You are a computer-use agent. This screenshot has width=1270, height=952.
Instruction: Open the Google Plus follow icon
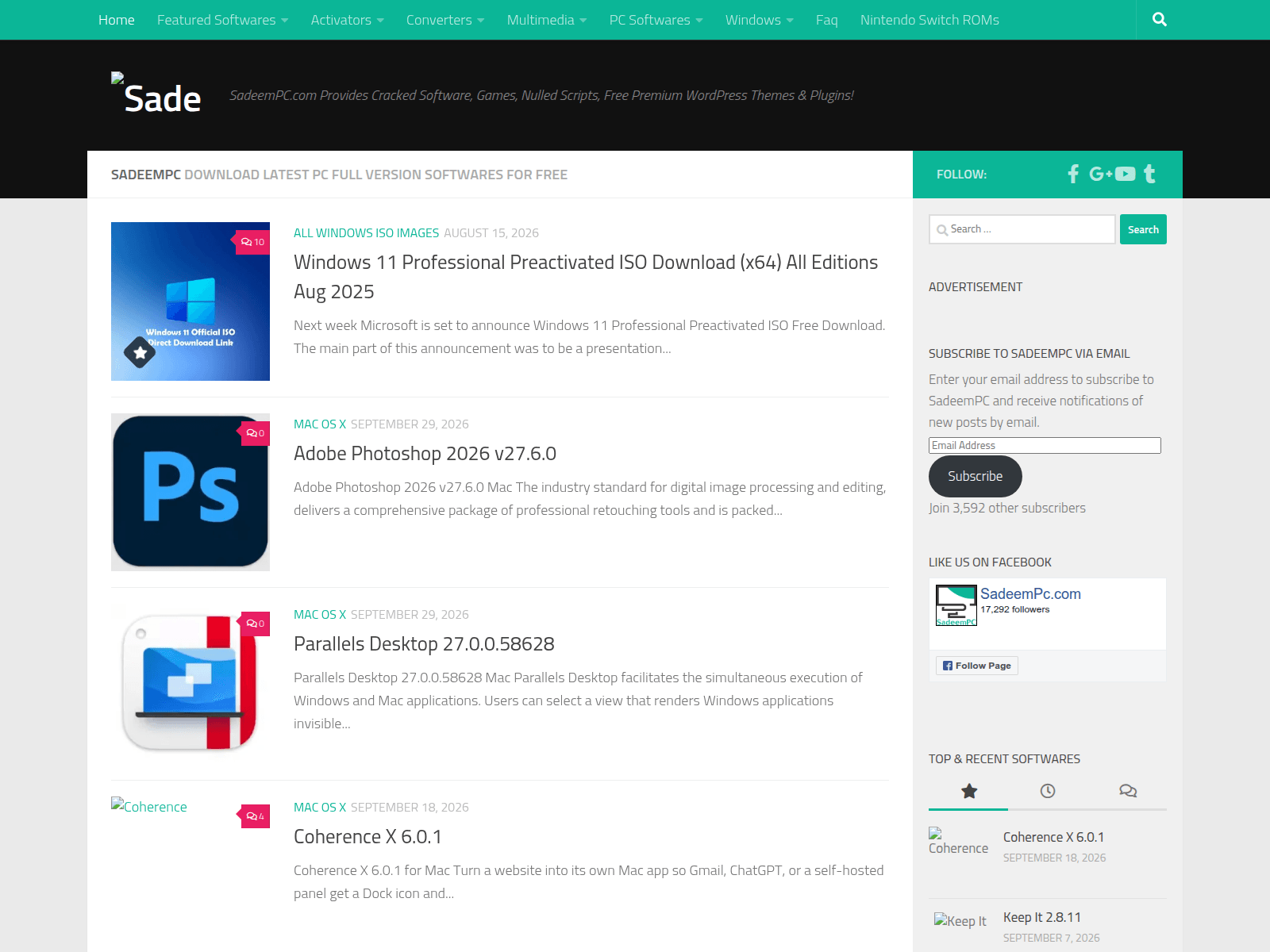pyautogui.click(x=1100, y=174)
